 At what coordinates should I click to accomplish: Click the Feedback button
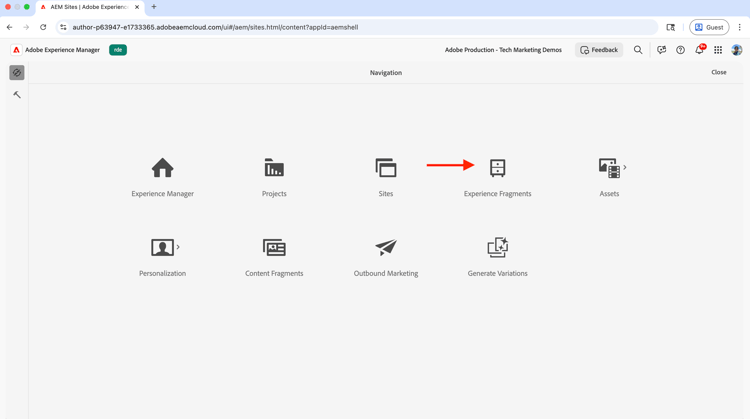tap(599, 50)
